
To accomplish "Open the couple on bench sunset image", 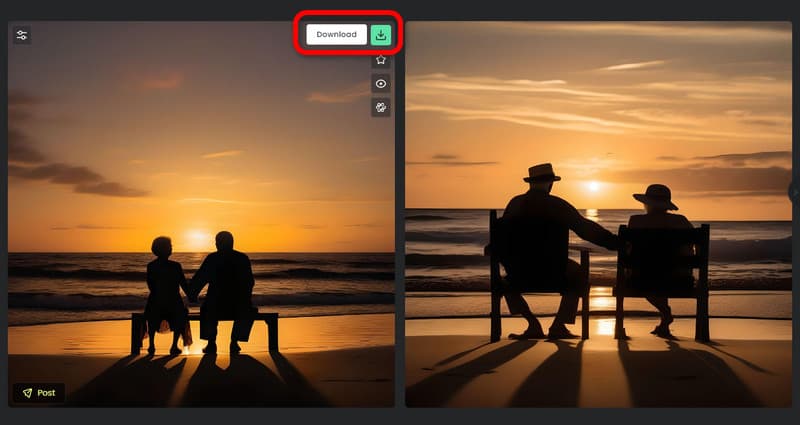I will pyautogui.click(x=201, y=214).
